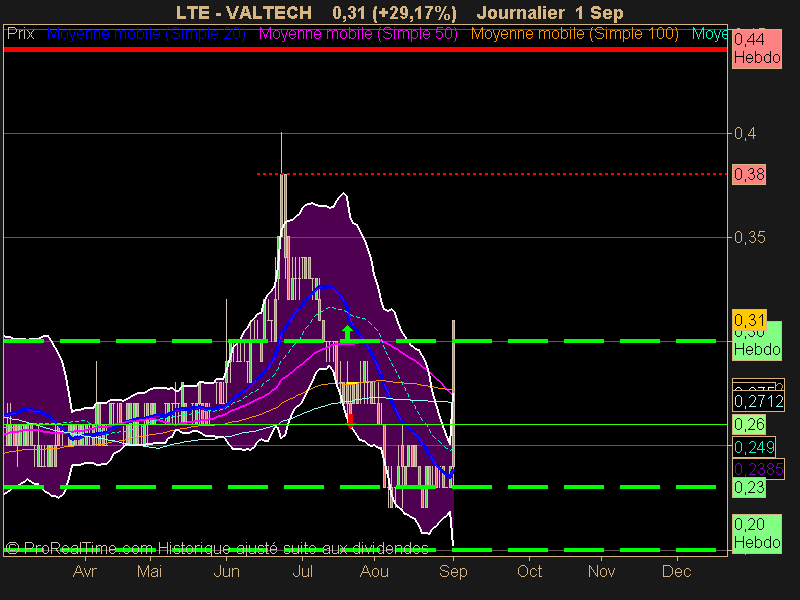Select the 'Prix' legend label
Screen dimensions: 800x600
coord(20,34)
